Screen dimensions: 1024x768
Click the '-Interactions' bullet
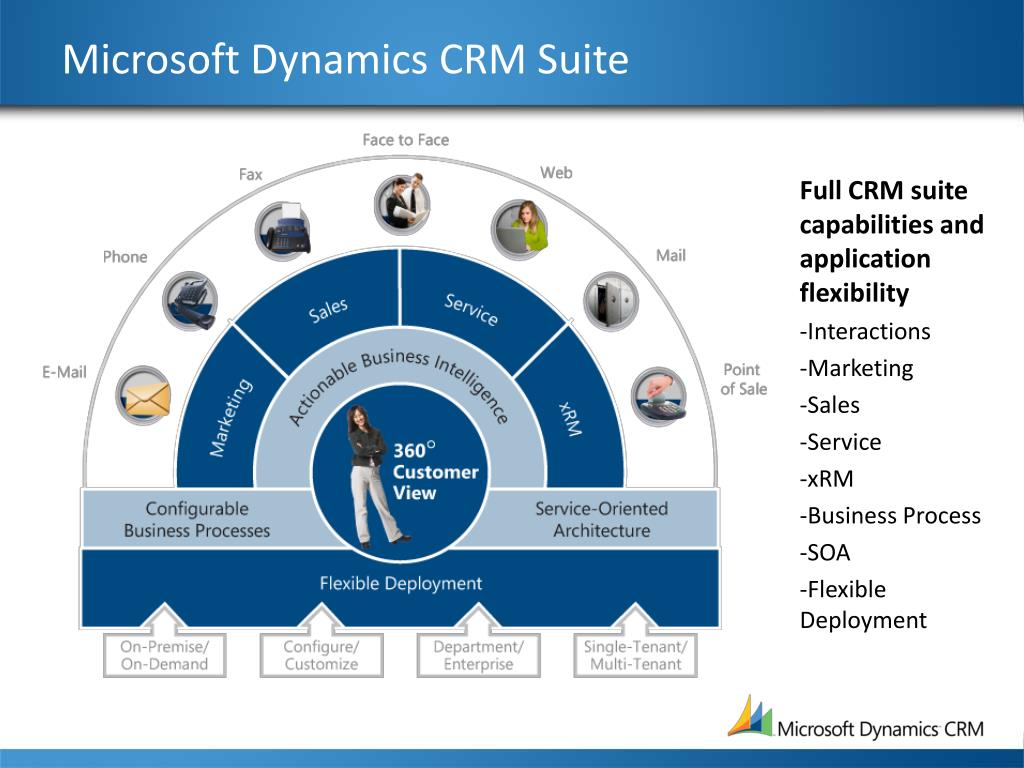865,332
